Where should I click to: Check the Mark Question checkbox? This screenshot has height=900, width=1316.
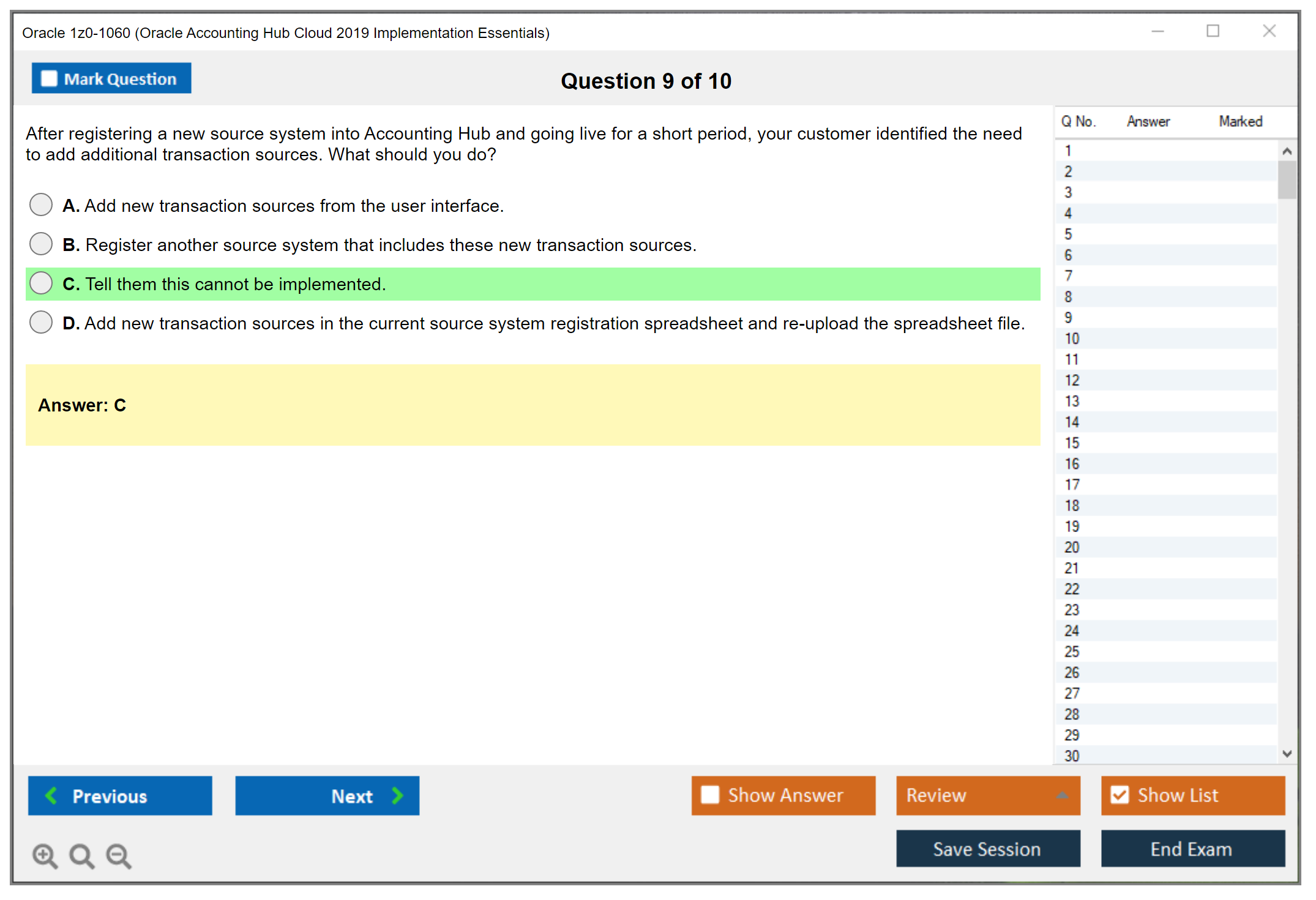pos(49,78)
